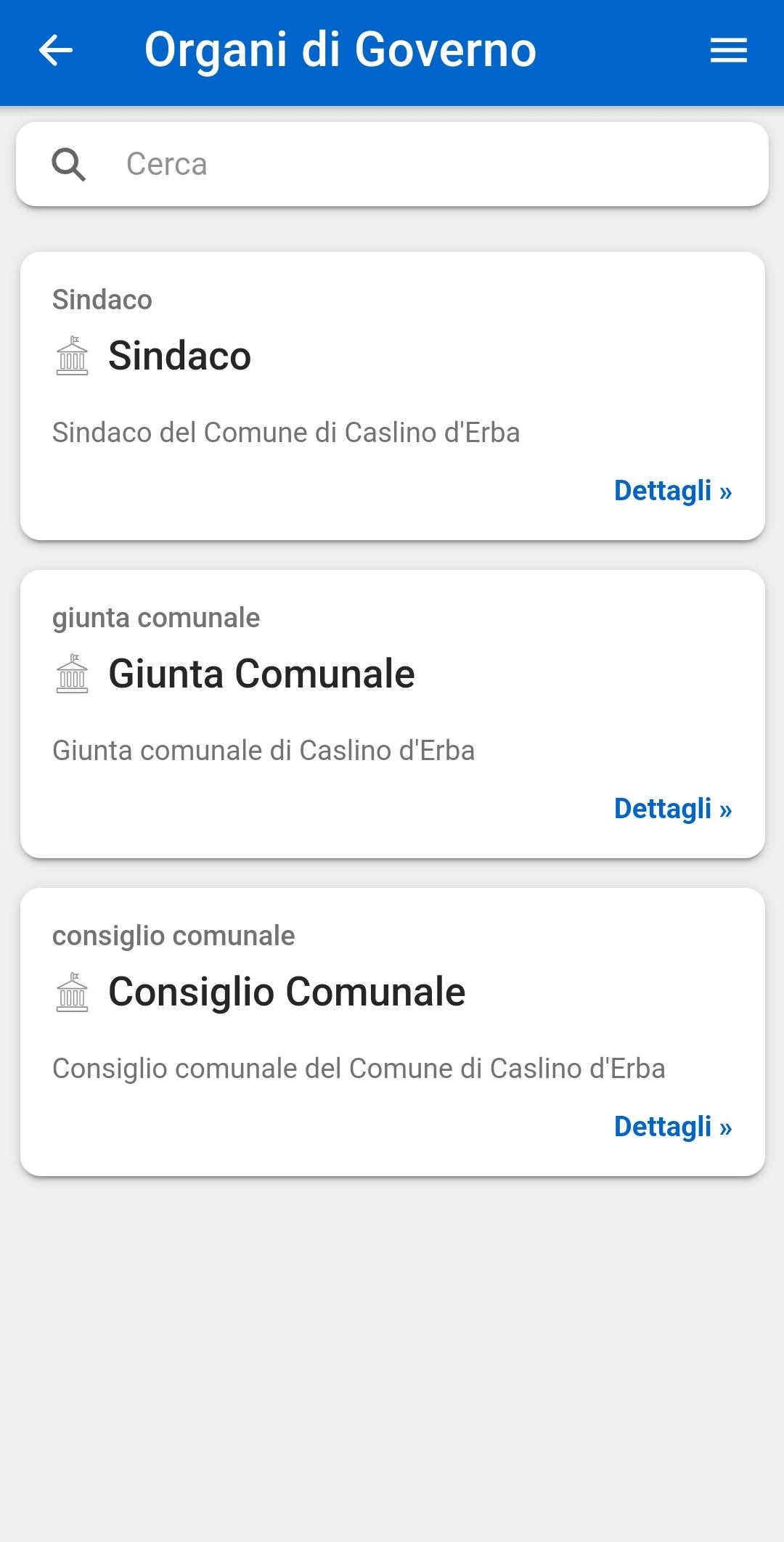Click the small 'consiglio comunale' category label
This screenshot has height=1542, width=784.
point(173,937)
